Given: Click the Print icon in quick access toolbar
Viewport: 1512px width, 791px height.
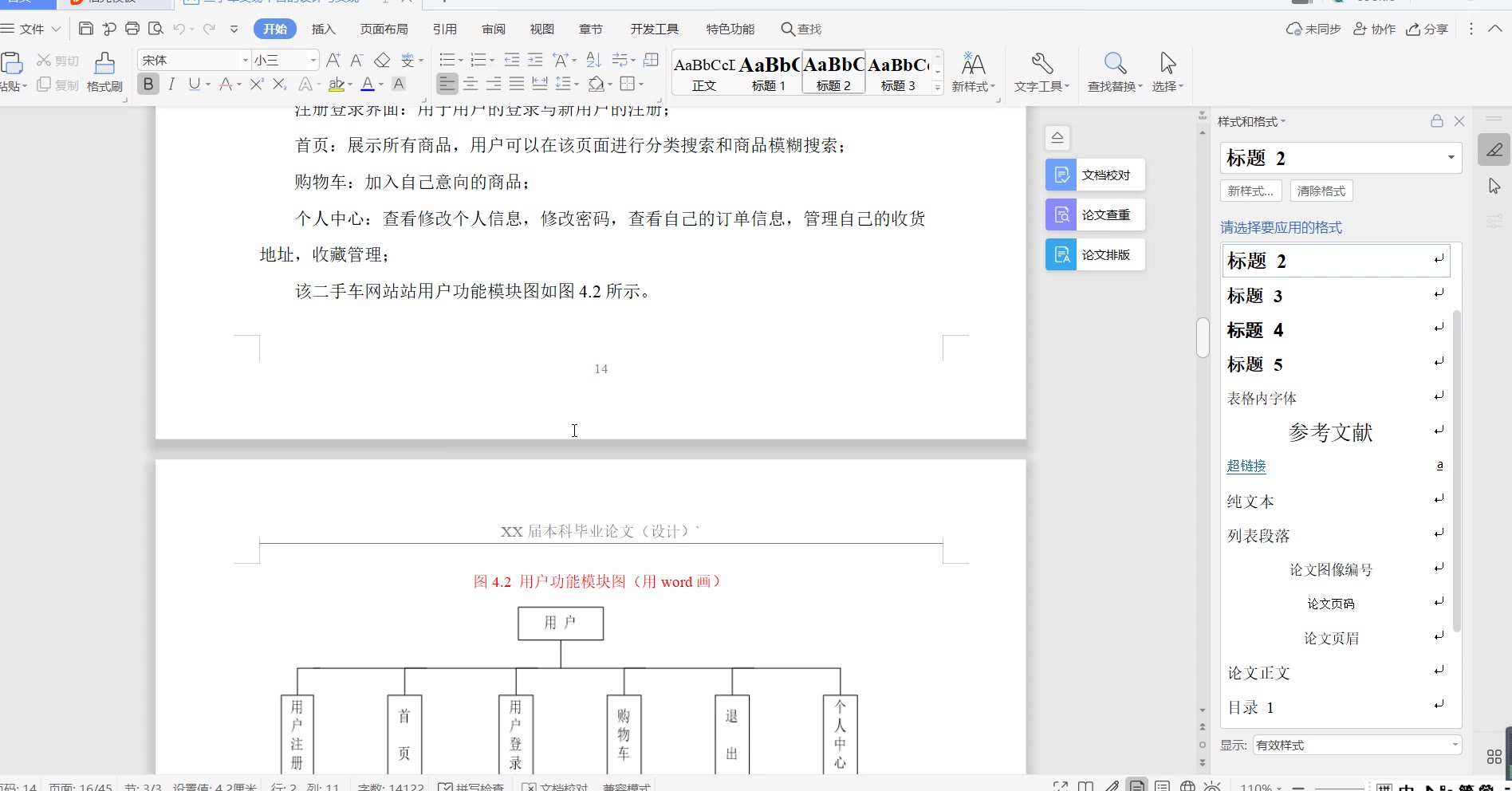Looking at the screenshot, I should (x=132, y=29).
